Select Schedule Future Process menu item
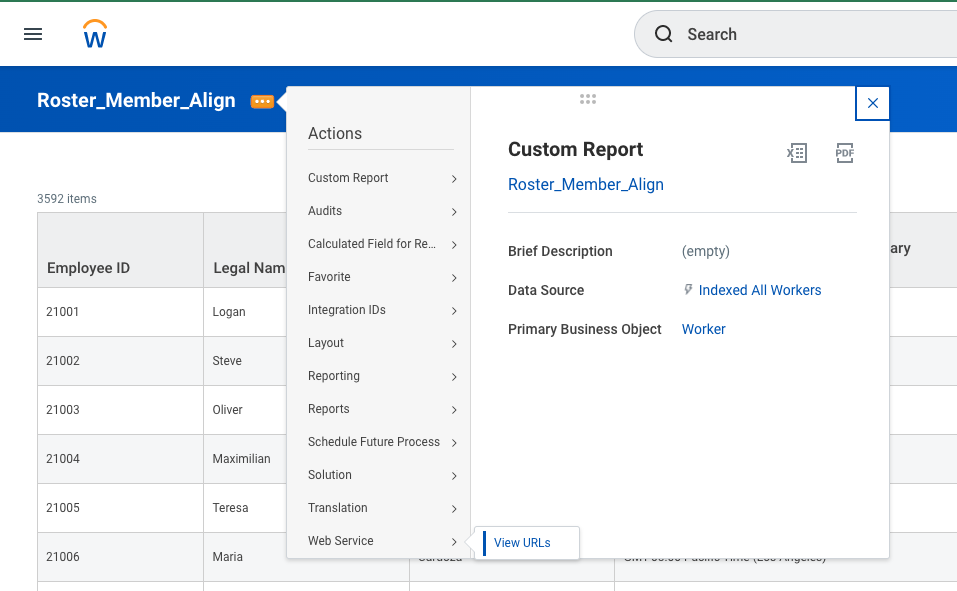This screenshot has height=591, width=957. (x=380, y=442)
